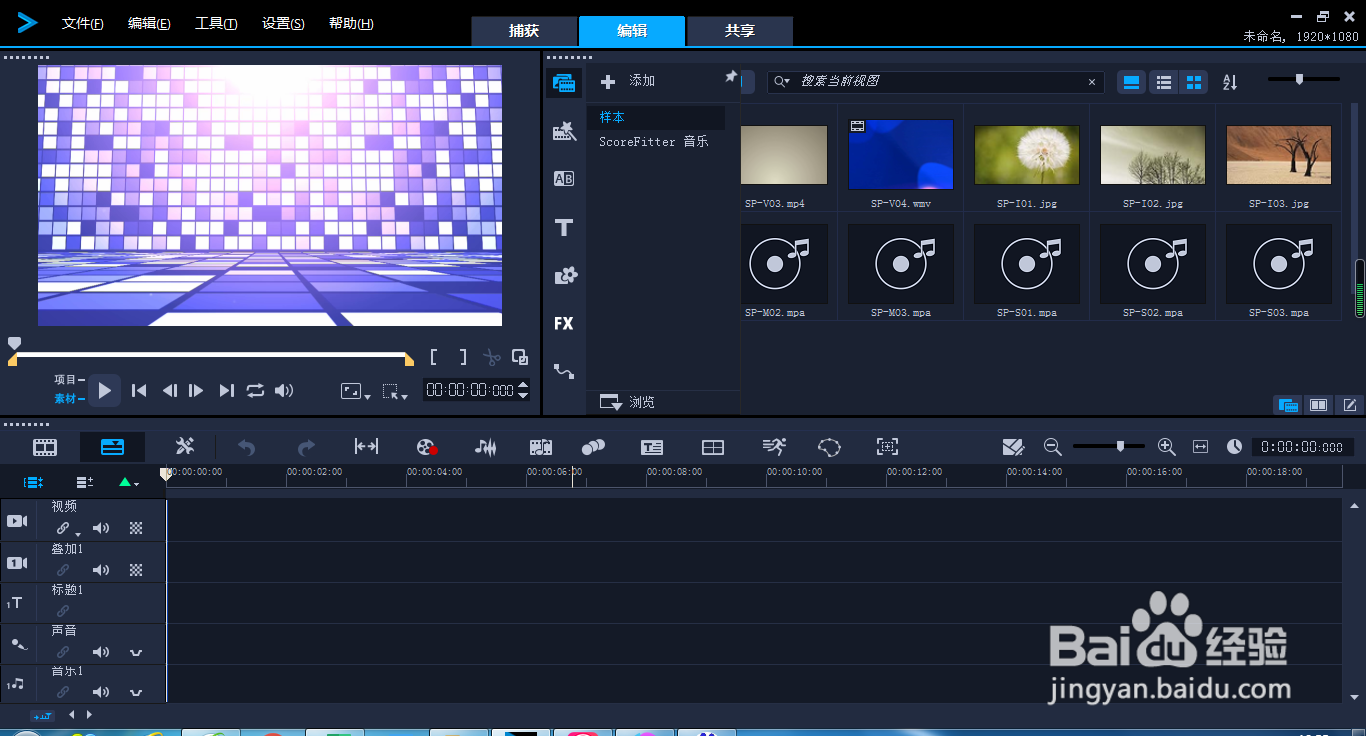Viewport: 1366px width, 736px height.
Task: Click the stretch-to-fit arrows icon in timeline toolbar
Action: 367,447
